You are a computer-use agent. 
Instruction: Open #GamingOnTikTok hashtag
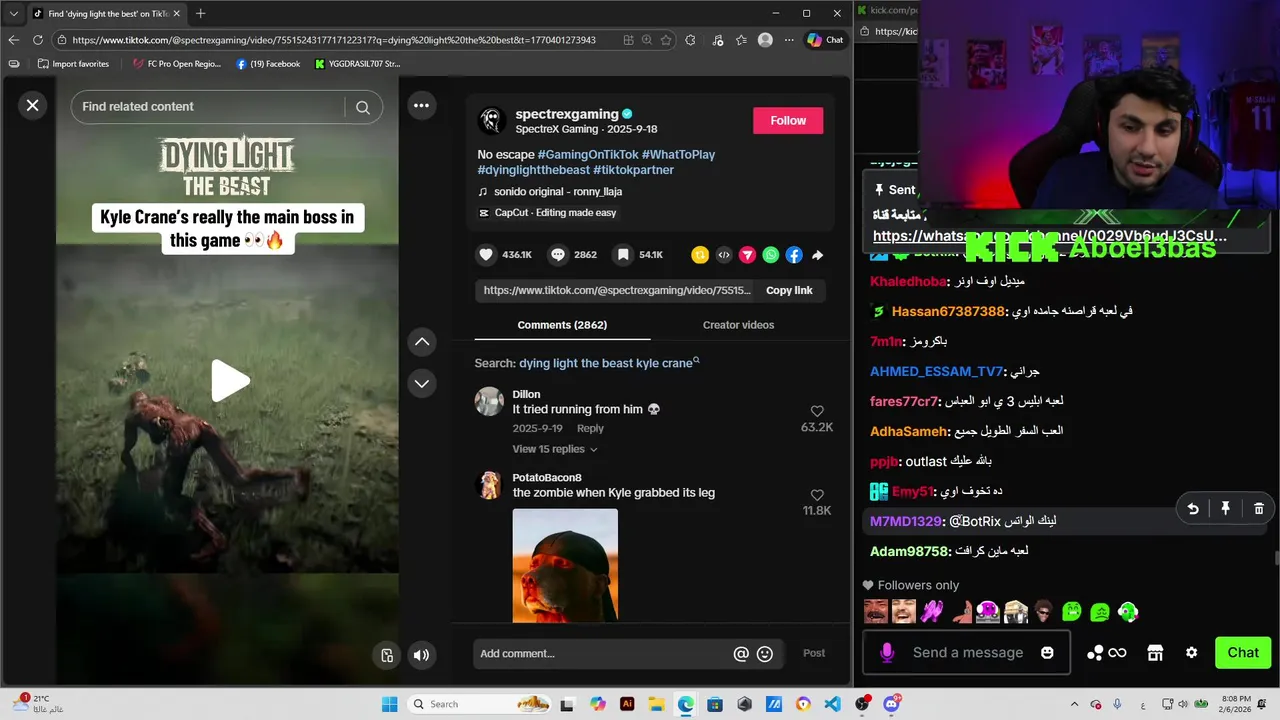pos(588,155)
